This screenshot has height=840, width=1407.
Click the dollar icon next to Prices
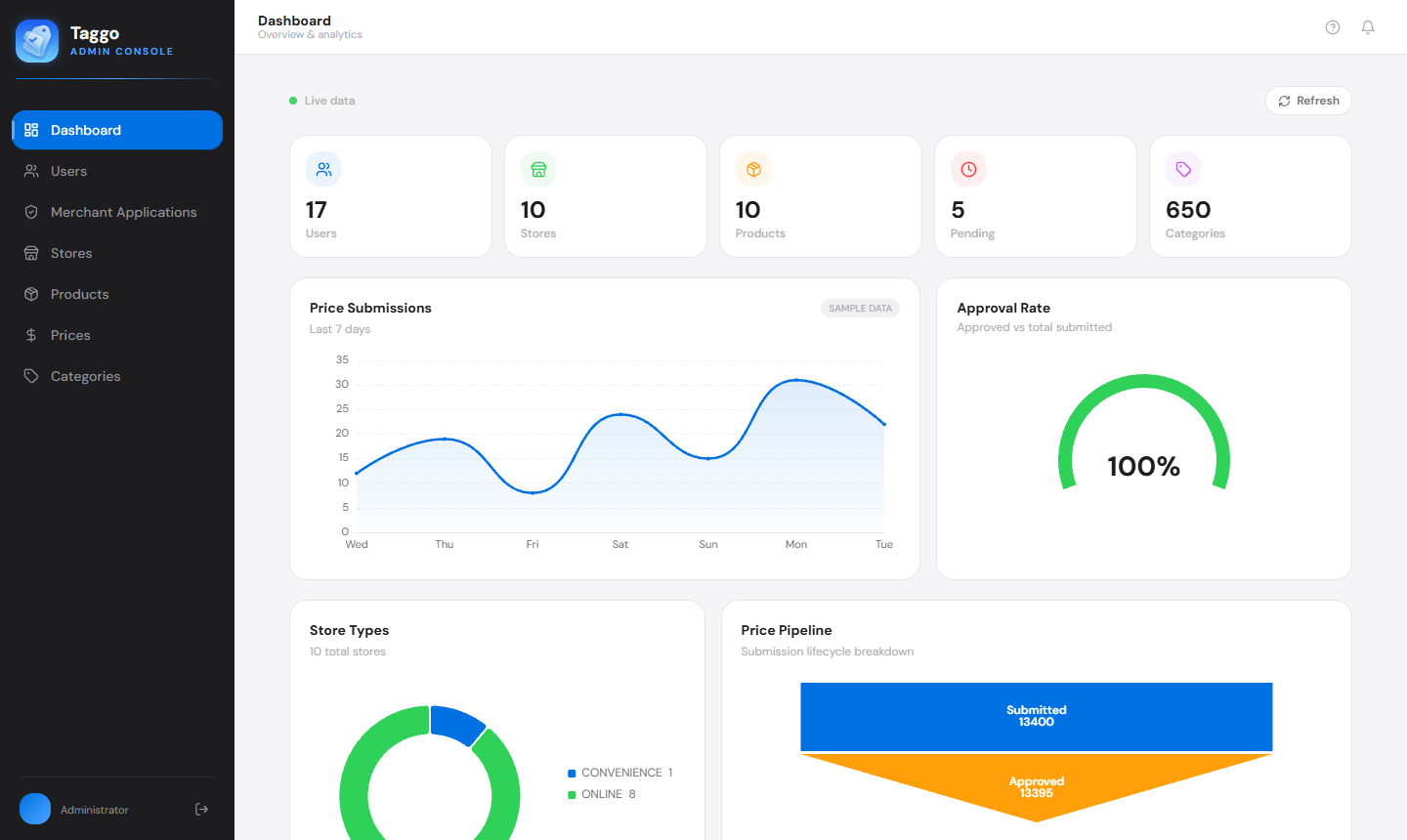tap(31, 335)
